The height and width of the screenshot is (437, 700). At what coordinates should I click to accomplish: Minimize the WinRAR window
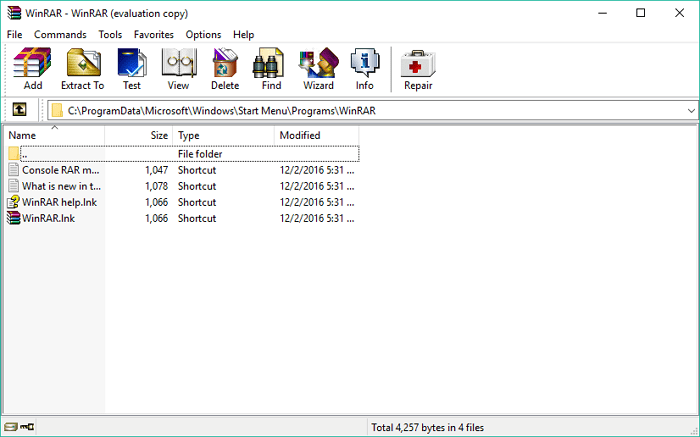pyautogui.click(x=602, y=13)
